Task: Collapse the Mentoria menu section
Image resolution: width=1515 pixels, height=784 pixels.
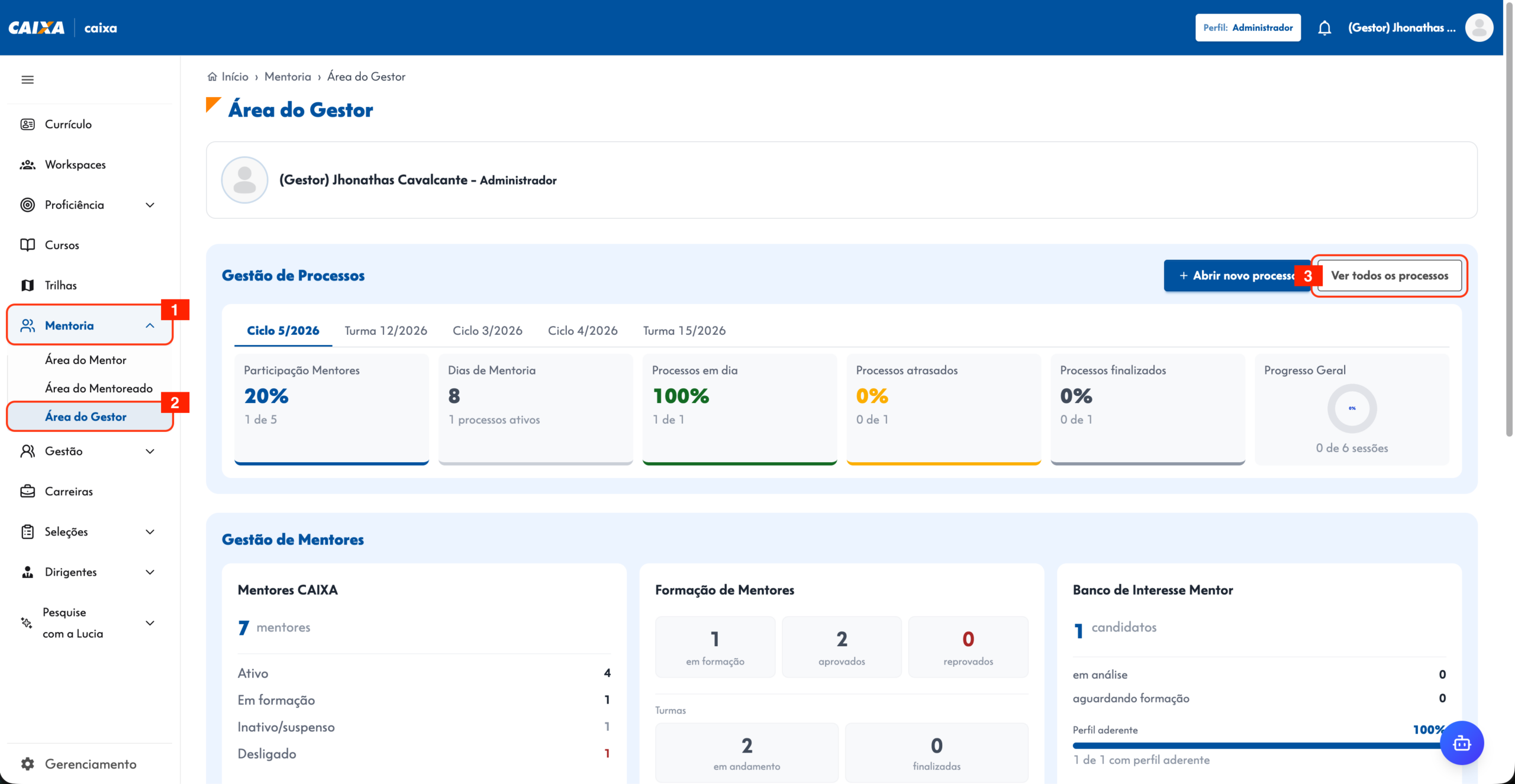Action: click(x=150, y=325)
